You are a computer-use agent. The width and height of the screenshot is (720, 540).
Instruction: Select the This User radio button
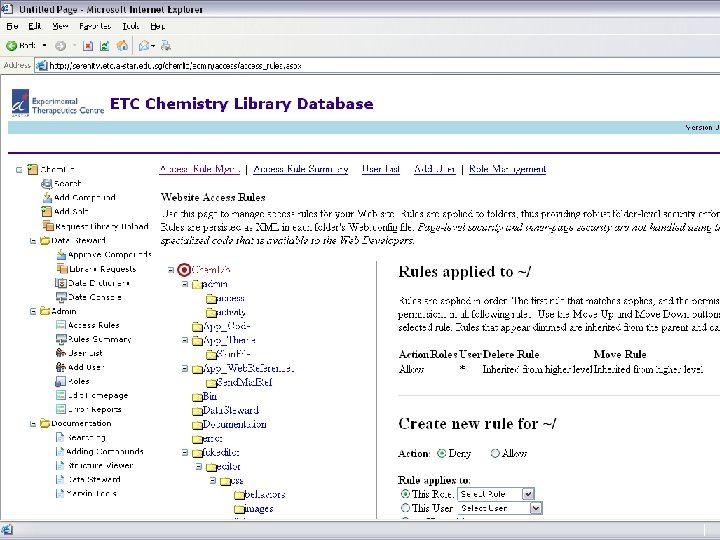pos(405,508)
